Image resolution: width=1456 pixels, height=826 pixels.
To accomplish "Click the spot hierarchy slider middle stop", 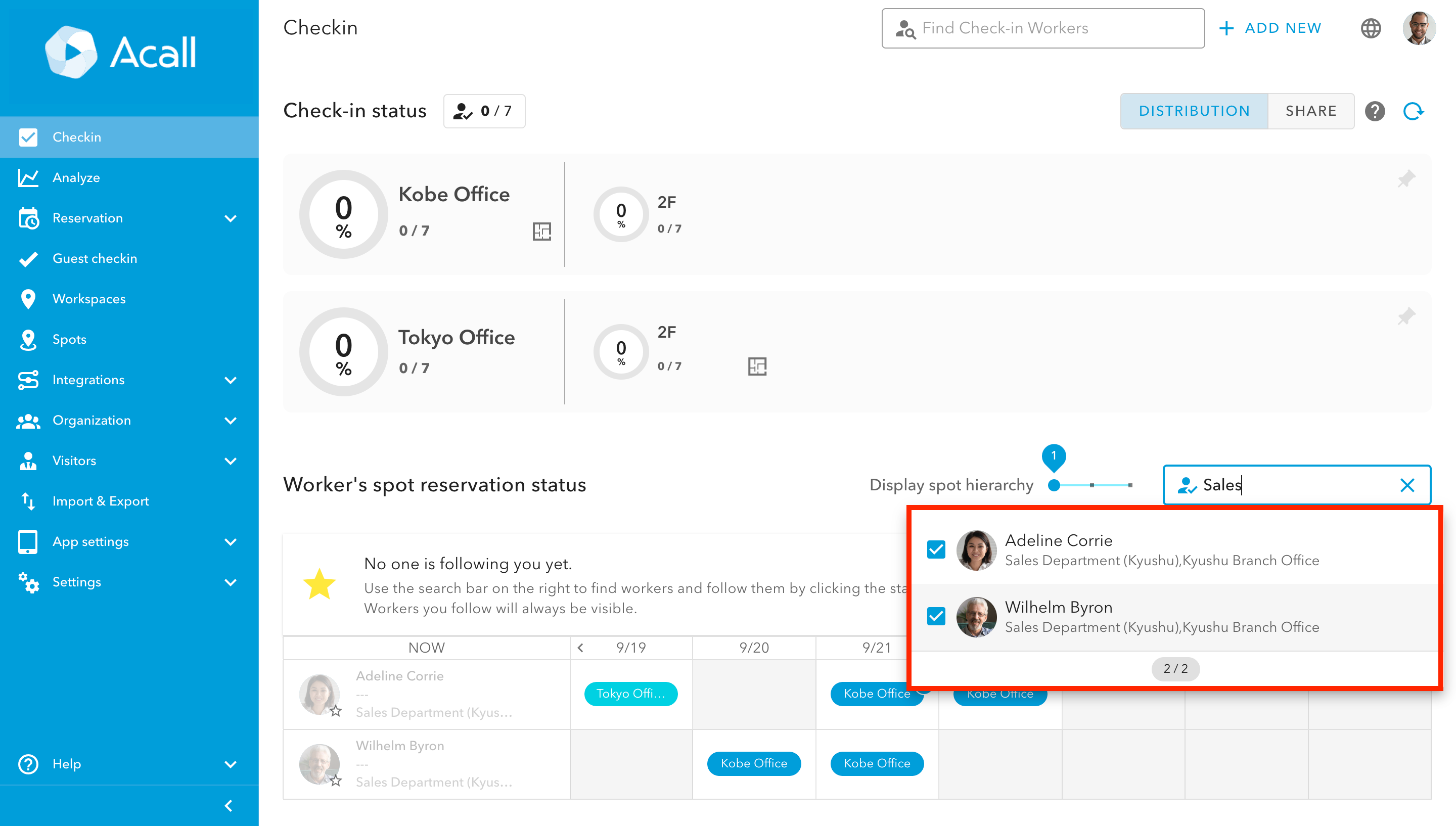I will pyautogui.click(x=1091, y=485).
